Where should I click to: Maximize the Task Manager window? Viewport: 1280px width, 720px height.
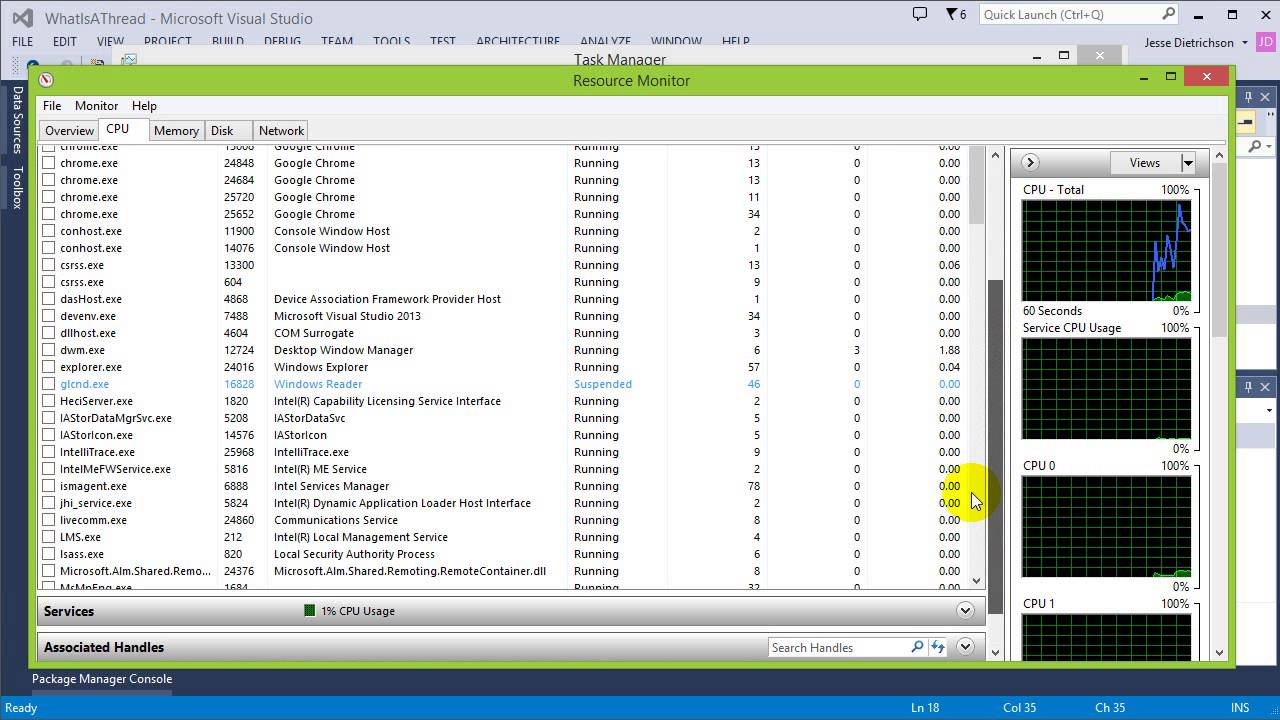(1064, 55)
